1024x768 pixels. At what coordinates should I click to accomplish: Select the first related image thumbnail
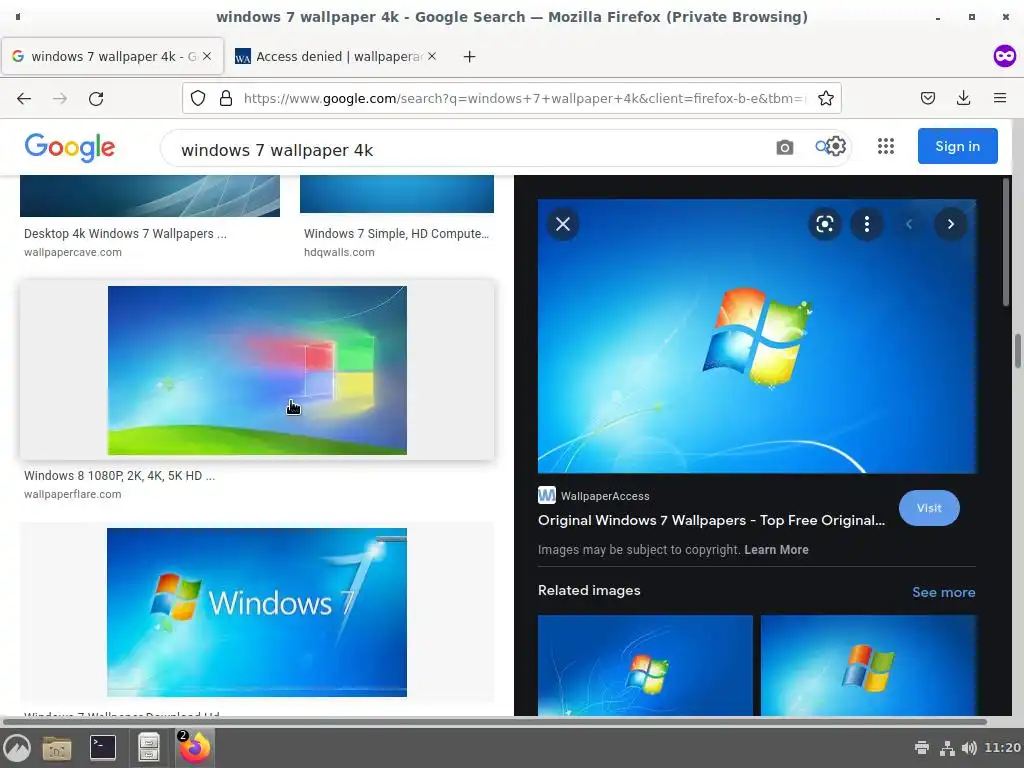click(x=645, y=665)
